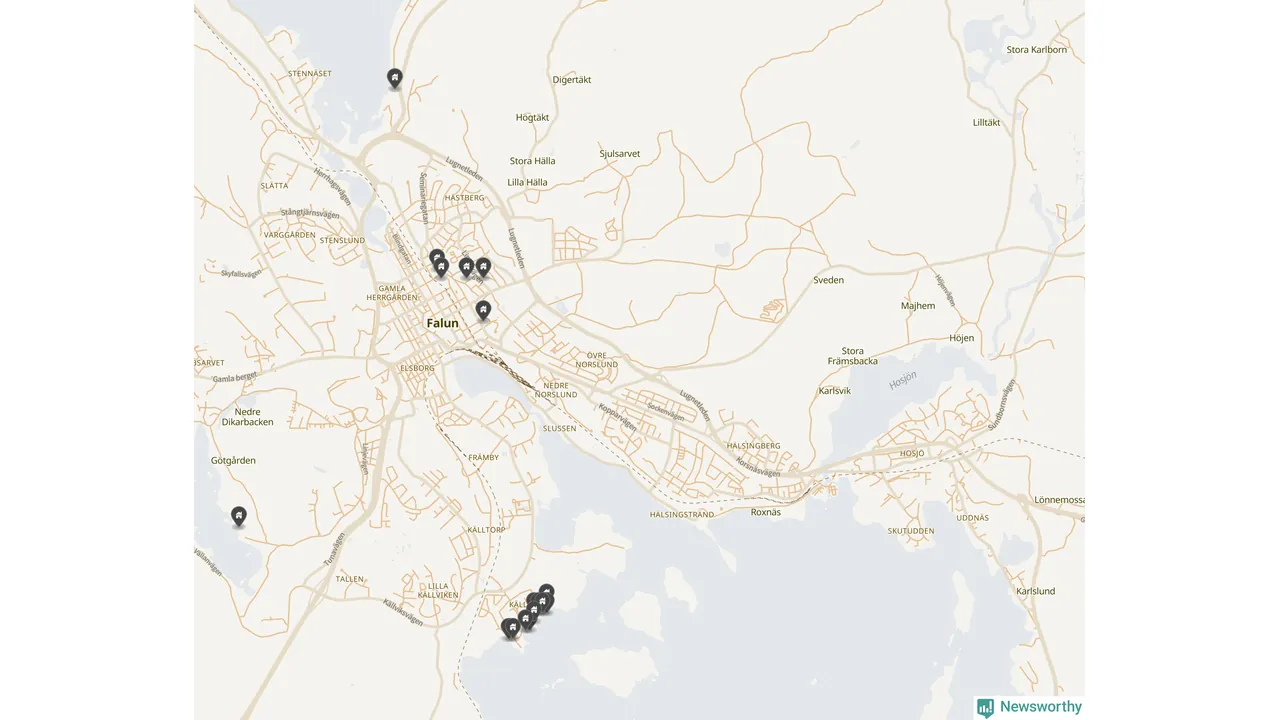This screenshot has width=1280, height=720.
Task: Select the Hälsingberg district label
Action: 754,446
